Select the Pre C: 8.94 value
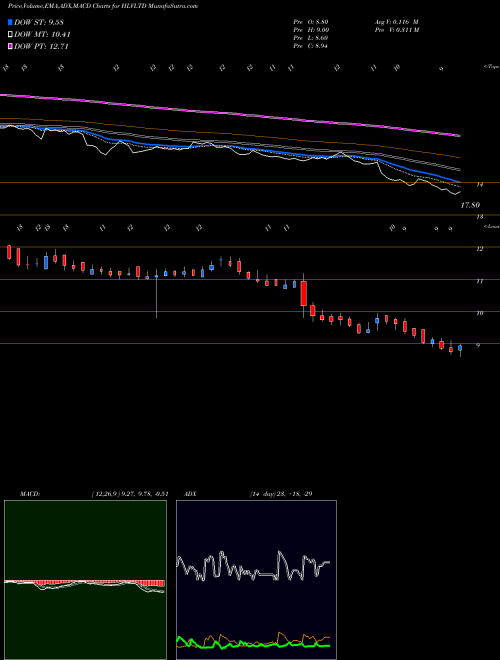The width and height of the screenshot is (500, 660). tap(311, 46)
